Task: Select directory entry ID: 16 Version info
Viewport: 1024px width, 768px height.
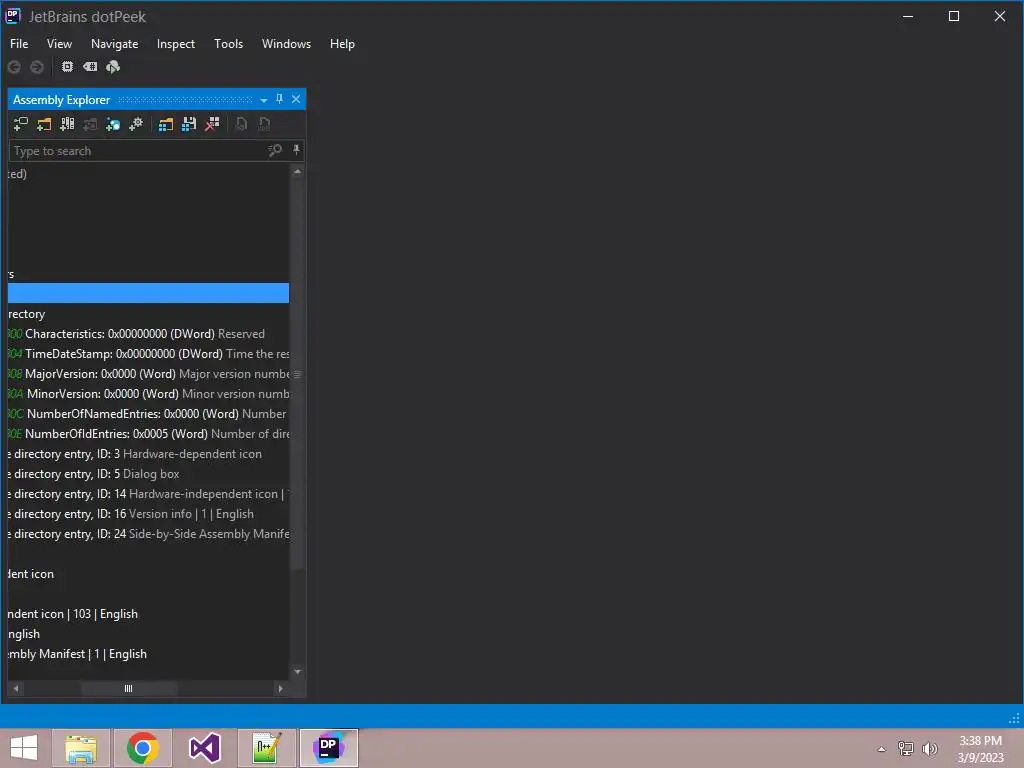Action: pyautogui.click(x=148, y=514)
